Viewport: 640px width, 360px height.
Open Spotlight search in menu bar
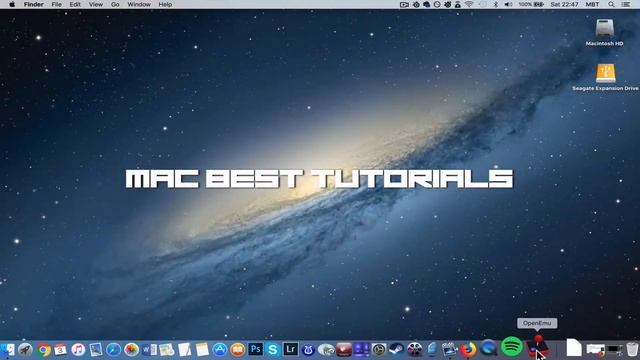pos(611,4)
